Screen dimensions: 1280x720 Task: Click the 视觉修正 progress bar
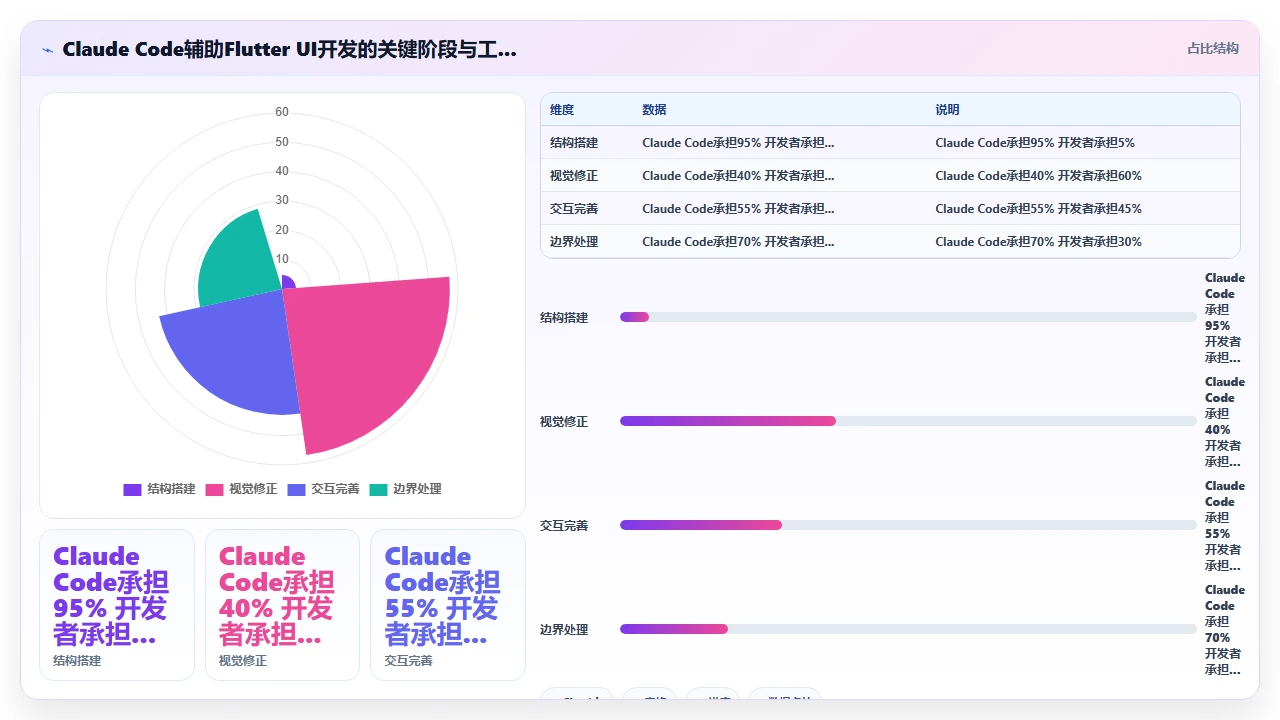(x=908, y=421)
